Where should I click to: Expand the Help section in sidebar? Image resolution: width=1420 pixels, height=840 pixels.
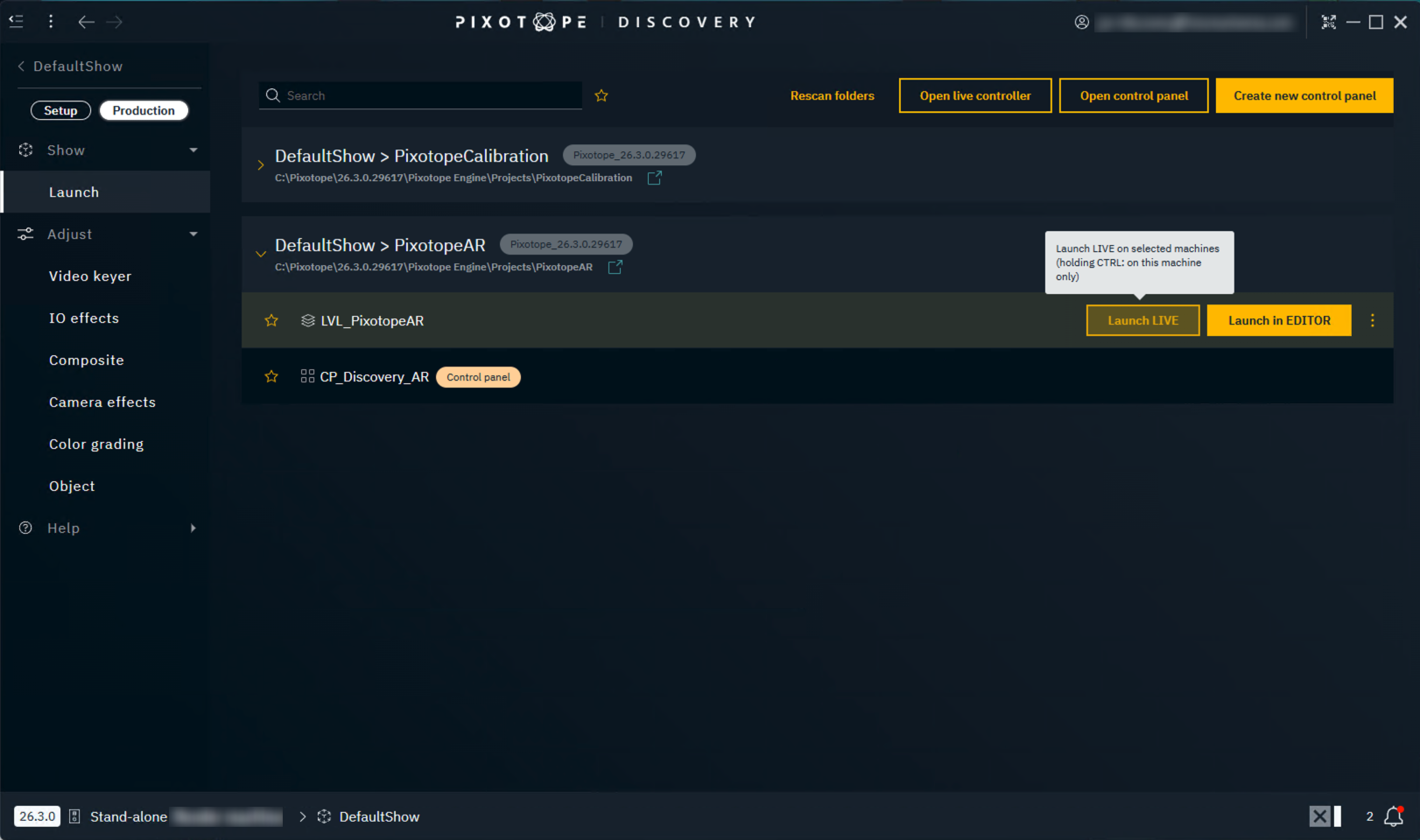point(193,528)
